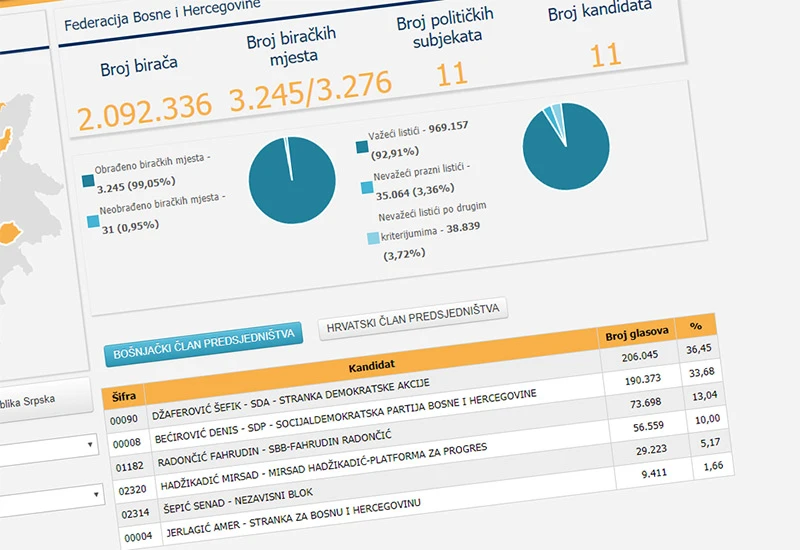This screenshot has width=800, height=550.
Task: Click percentage value 10,00
Action: tap(708, 419)
